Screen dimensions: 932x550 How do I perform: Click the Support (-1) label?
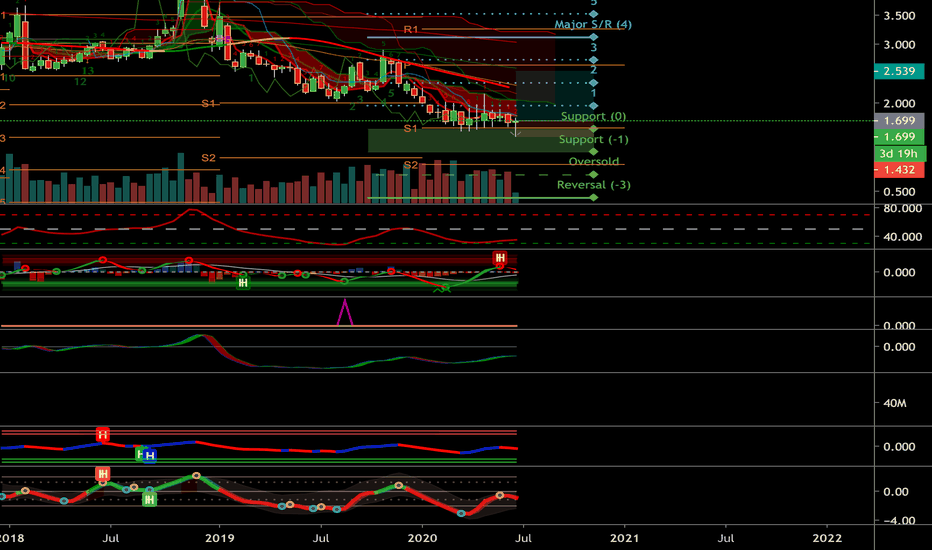(593, 139)
